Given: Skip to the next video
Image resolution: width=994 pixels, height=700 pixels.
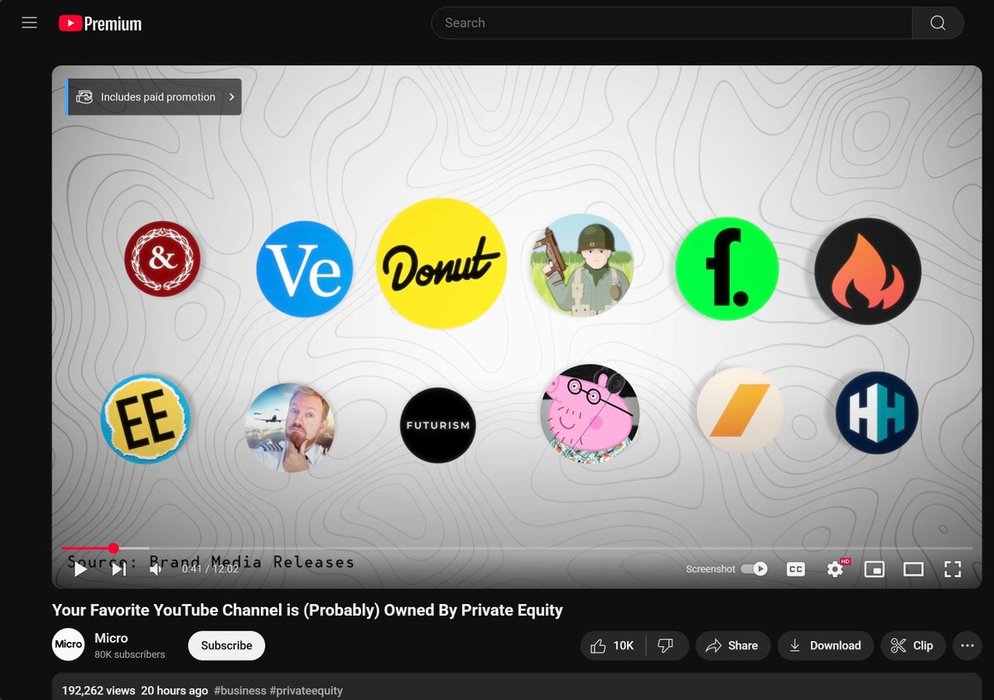Looking at the screenshot, I should pos(119,569).
